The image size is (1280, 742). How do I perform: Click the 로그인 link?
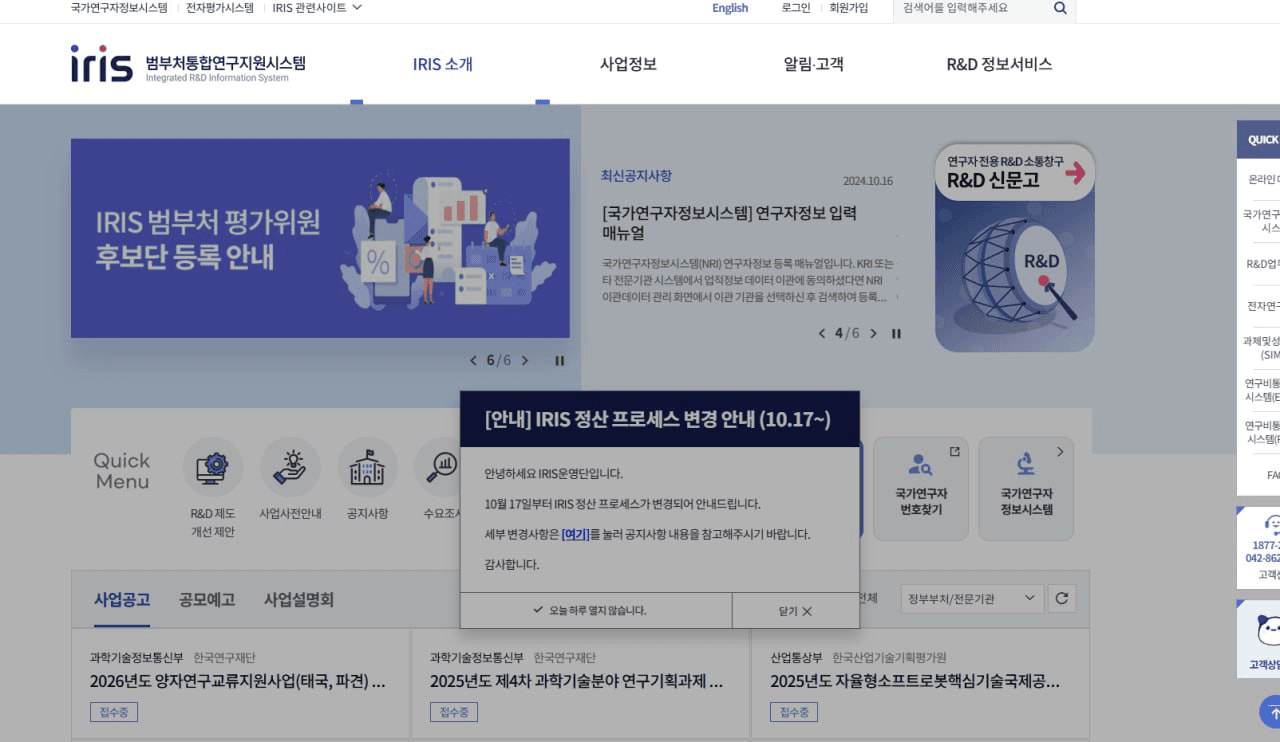pos(796,8)
